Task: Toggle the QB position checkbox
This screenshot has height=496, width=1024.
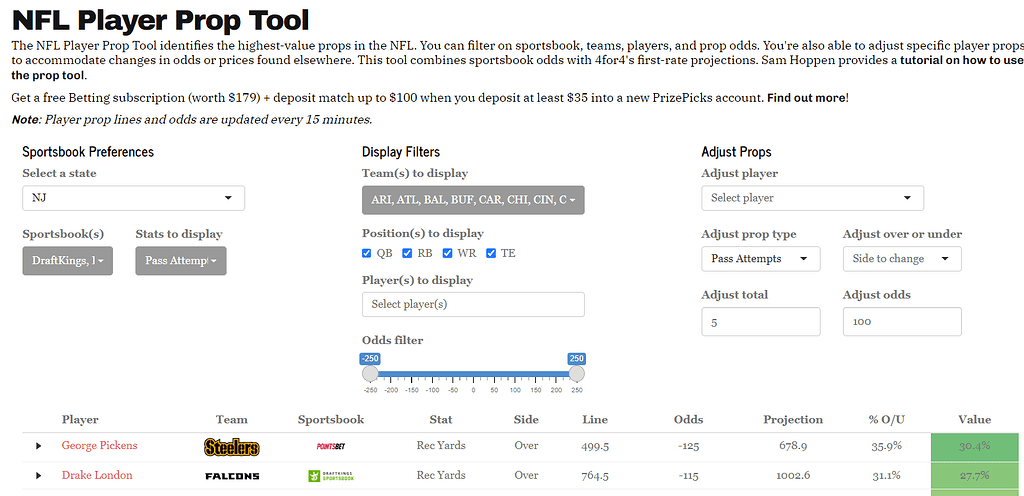Action: coord(366,253)
